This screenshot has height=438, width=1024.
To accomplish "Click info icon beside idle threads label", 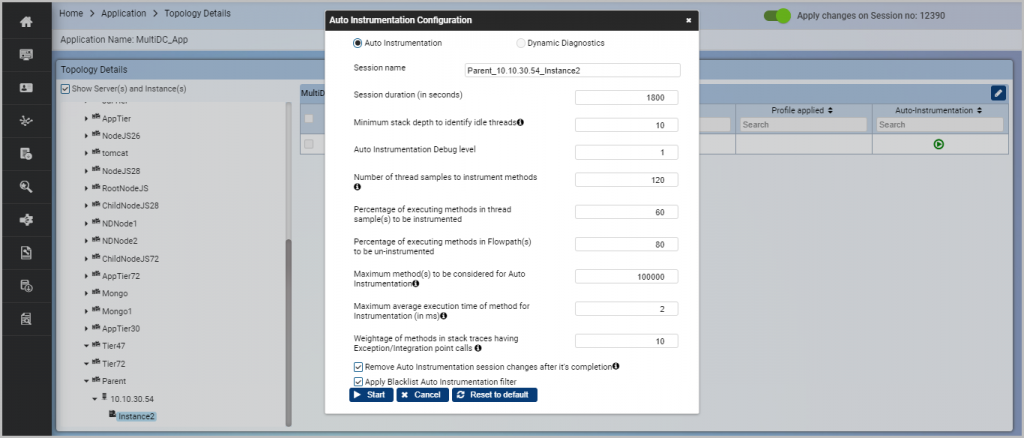I will coord(520,122).
